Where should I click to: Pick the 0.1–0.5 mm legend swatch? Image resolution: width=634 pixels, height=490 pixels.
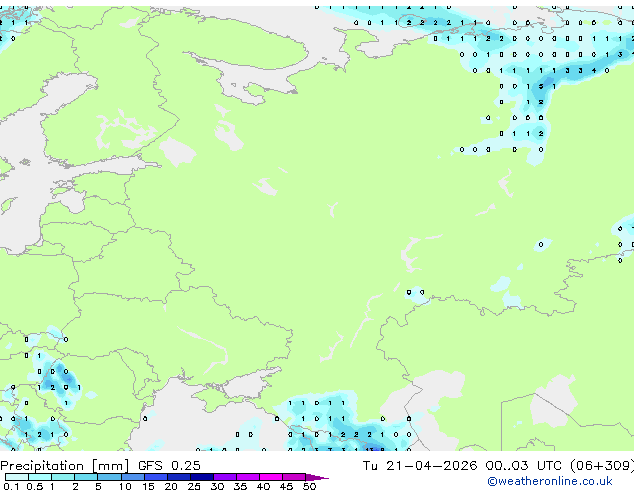(17, 477)
